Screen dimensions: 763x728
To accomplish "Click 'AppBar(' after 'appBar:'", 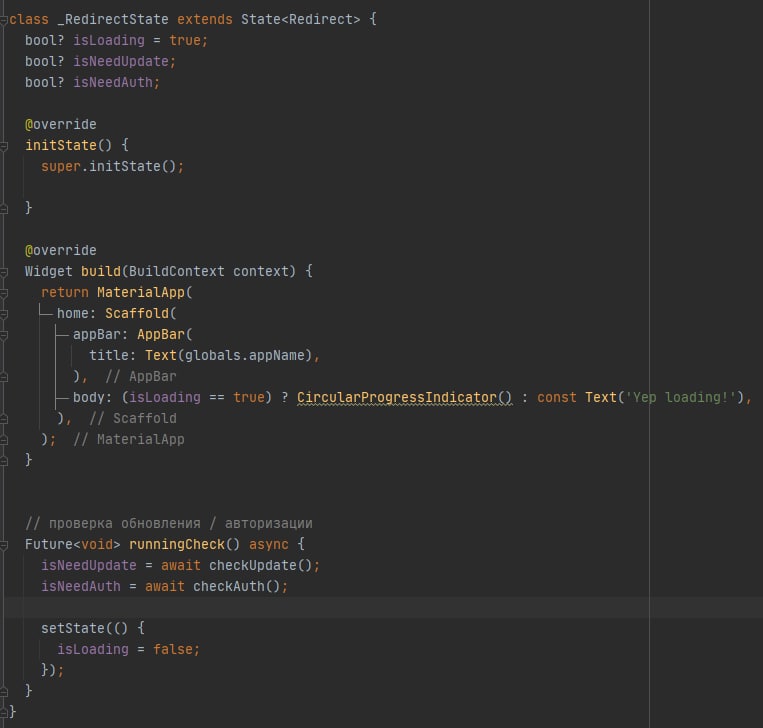I will click(164, 334).
